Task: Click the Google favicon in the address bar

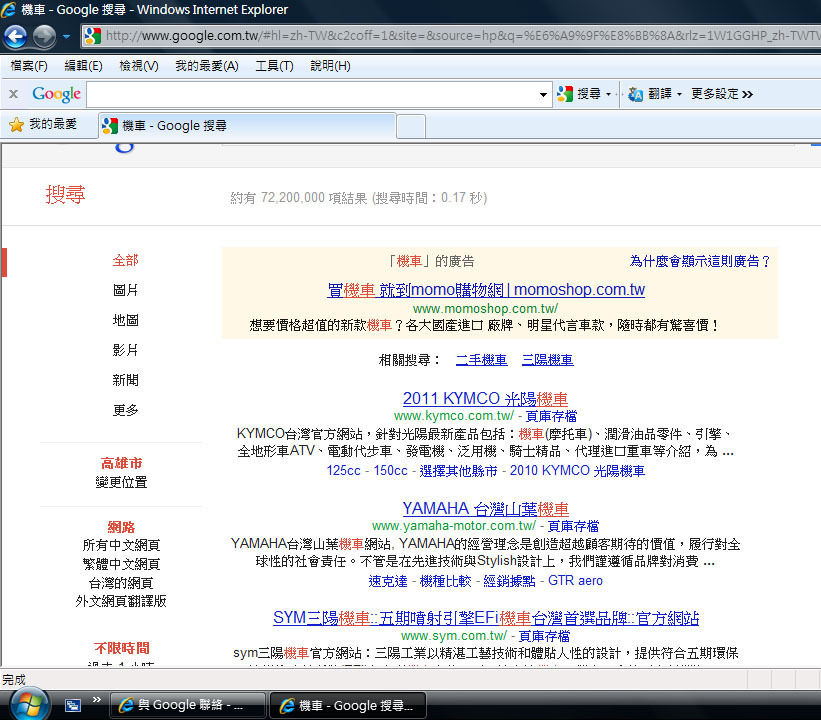Action: (x=93, y=36)
